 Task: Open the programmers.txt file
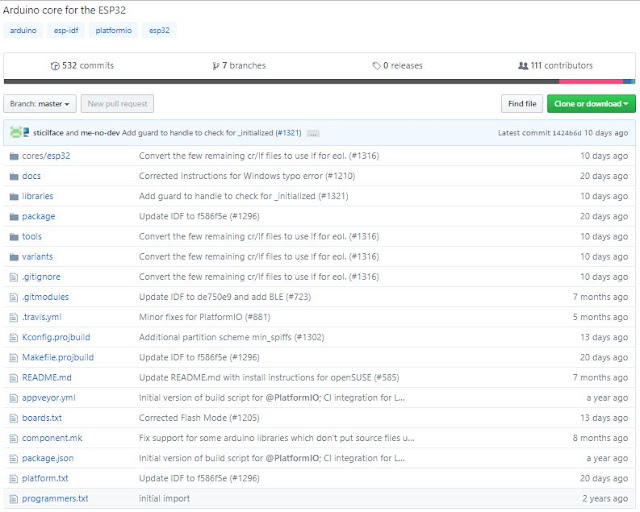(x=55, y=499)
